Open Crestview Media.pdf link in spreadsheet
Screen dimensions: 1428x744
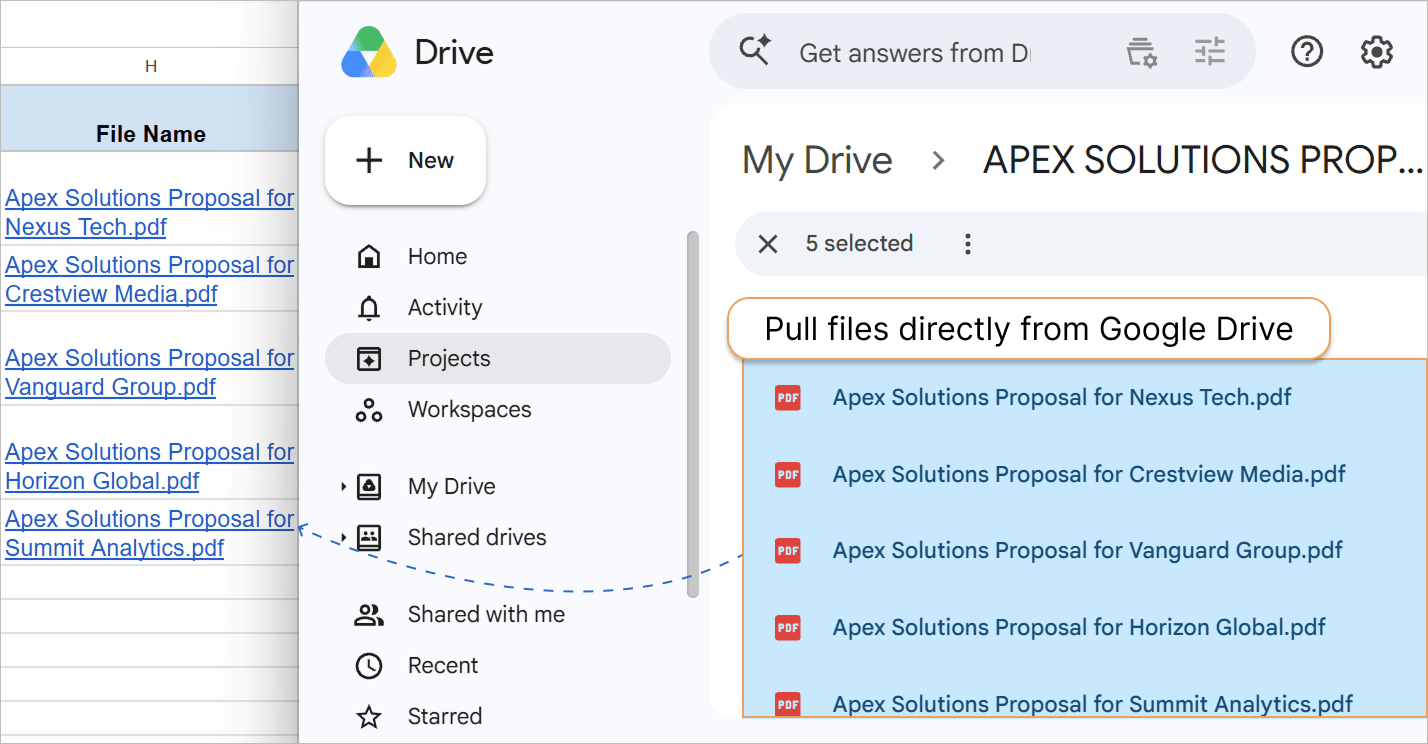[x=149, y=279]
